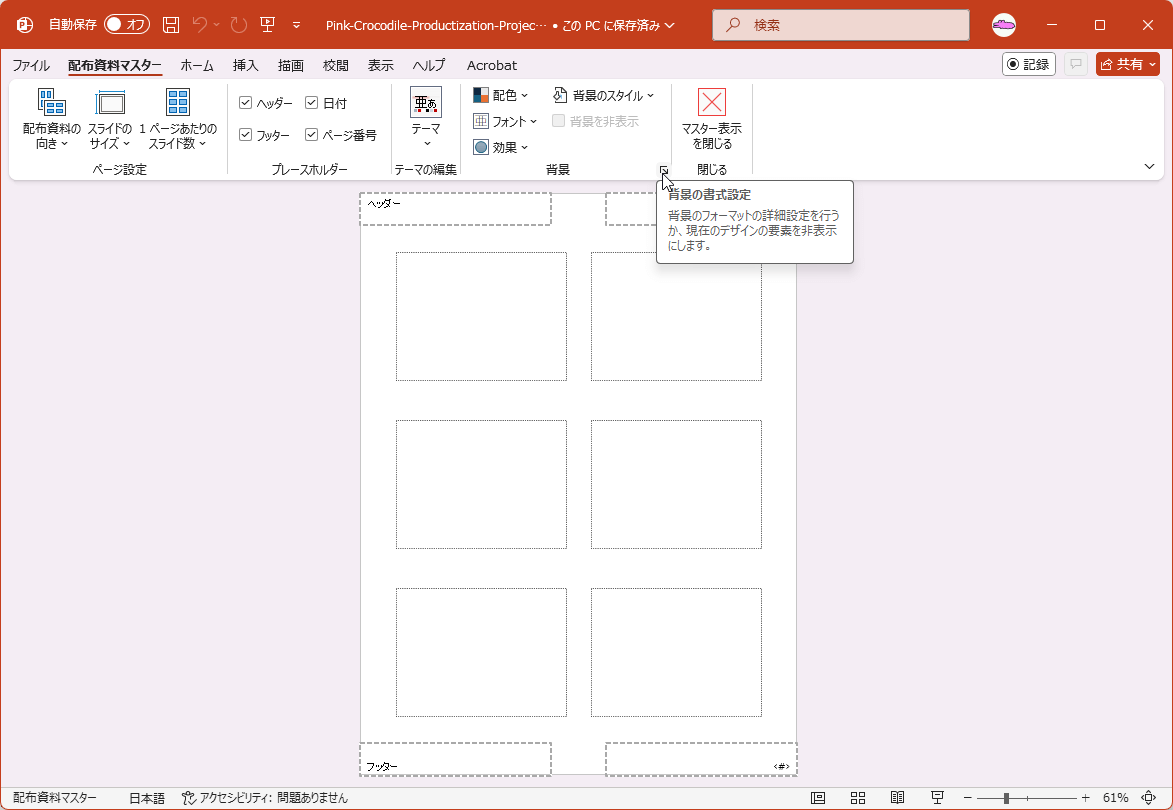Viewport: 1173px width, 810px height.
Task: Click the 共有 share button
Action: tap(1127, 64)
